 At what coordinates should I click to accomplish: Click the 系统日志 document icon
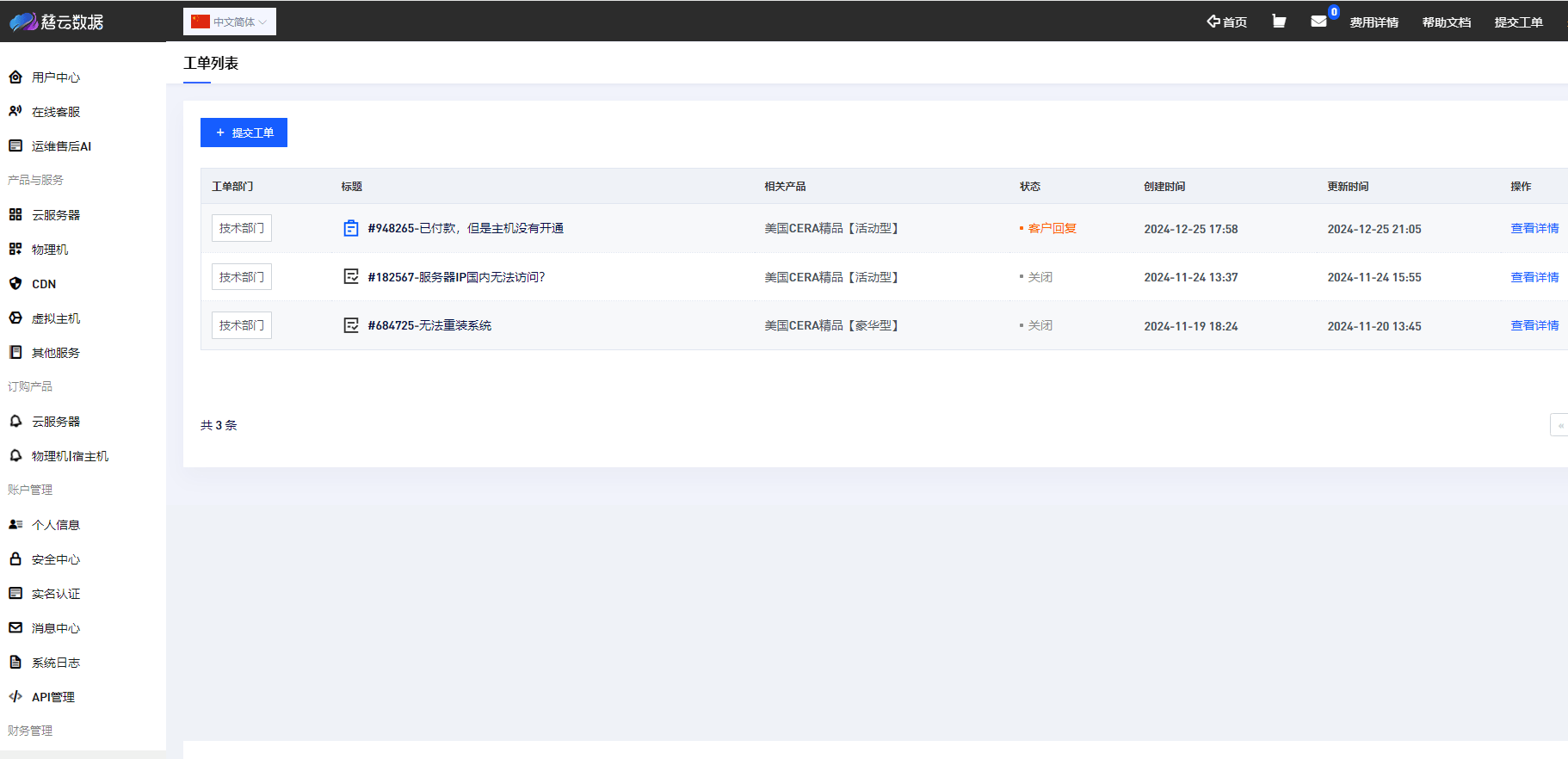[x=15, y=662]
